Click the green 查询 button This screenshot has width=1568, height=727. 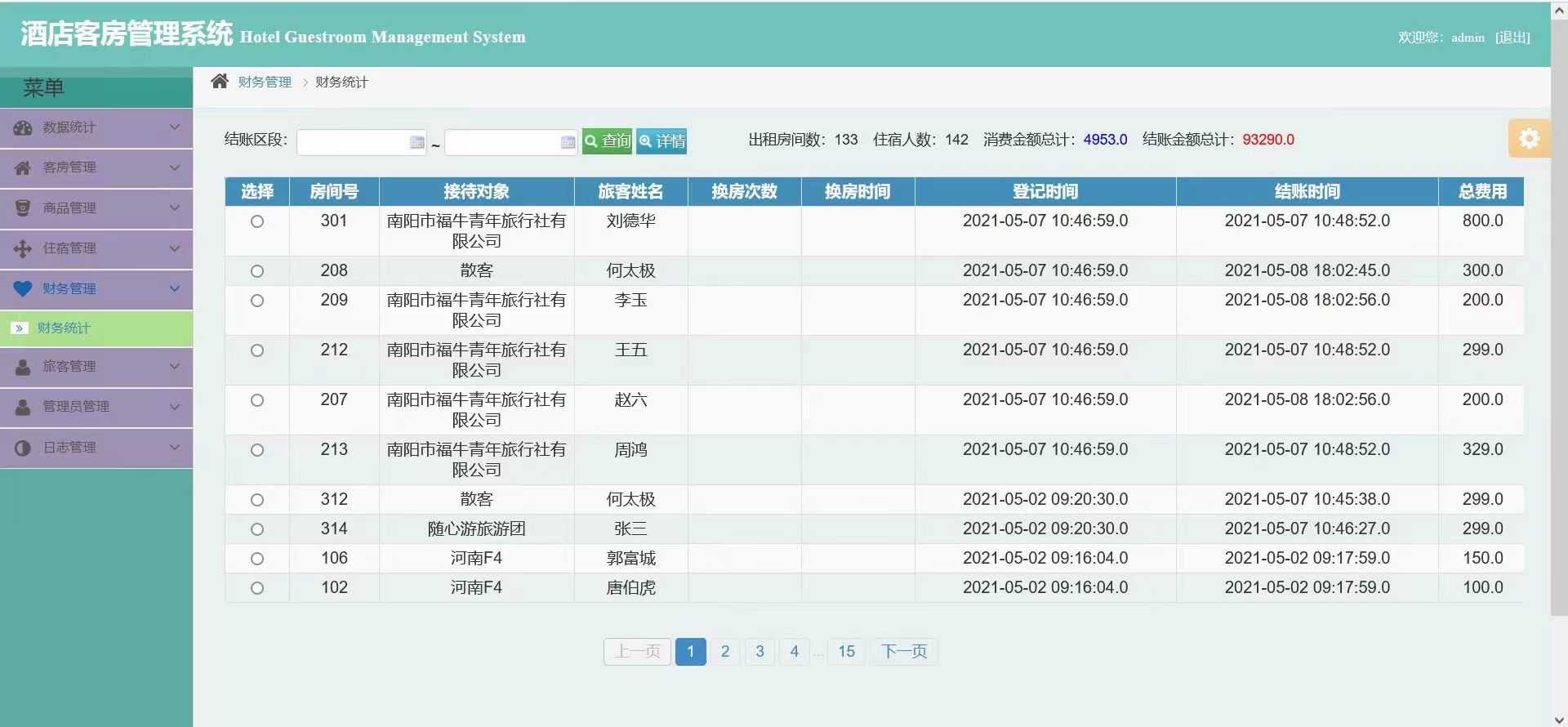tap(608, 141)
